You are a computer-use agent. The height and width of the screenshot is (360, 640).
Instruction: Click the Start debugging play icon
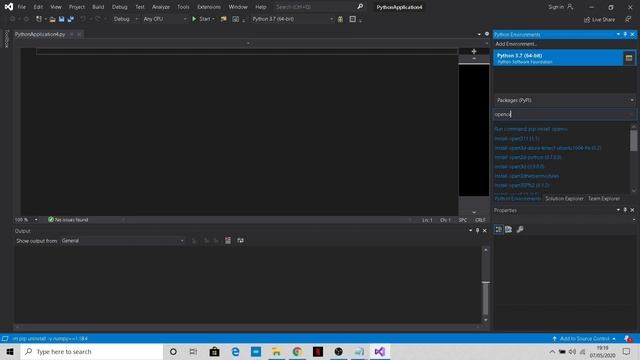click(x=194, y=19)
